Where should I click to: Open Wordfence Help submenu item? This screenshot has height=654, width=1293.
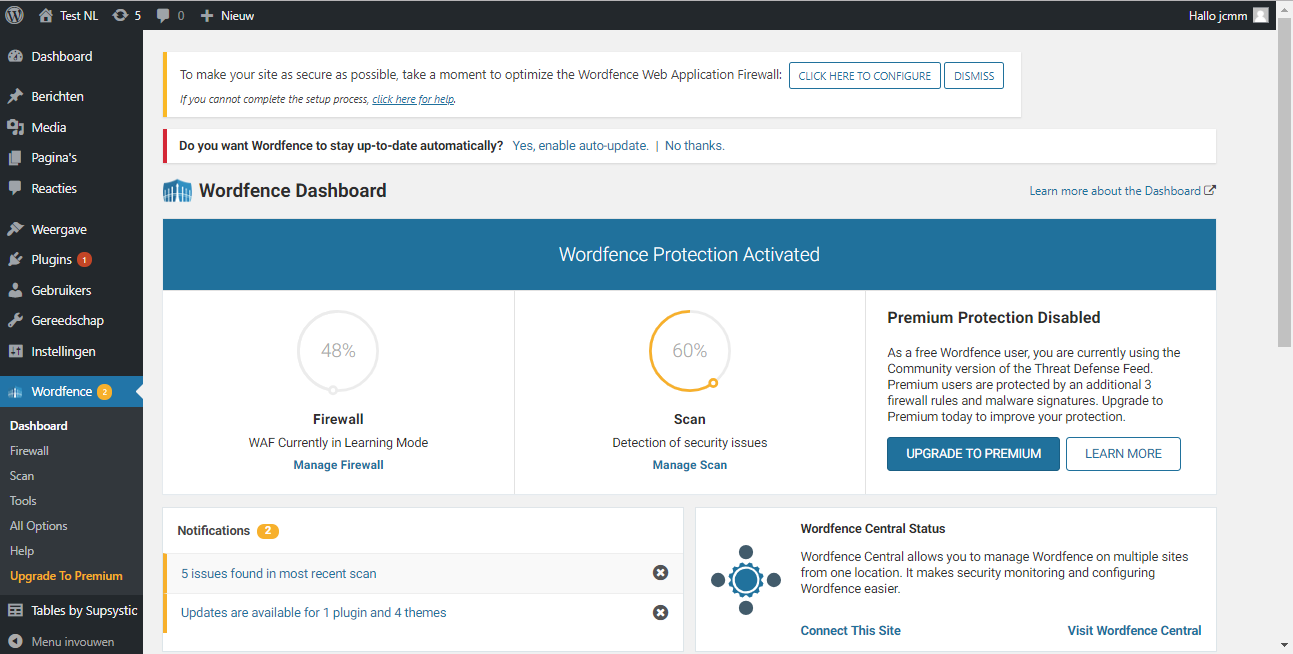pyautogui.click(x=22, y=551)
